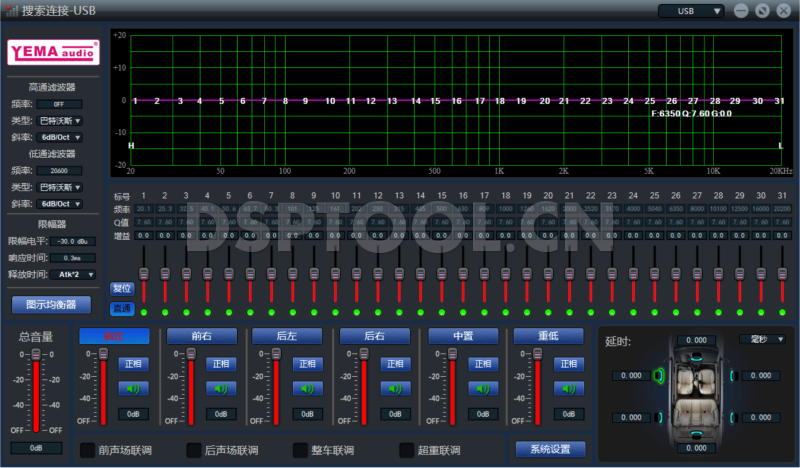Screen dimensions: 800x468
Task: Open the USB connection dropdown
Action: tap(691, 11)
